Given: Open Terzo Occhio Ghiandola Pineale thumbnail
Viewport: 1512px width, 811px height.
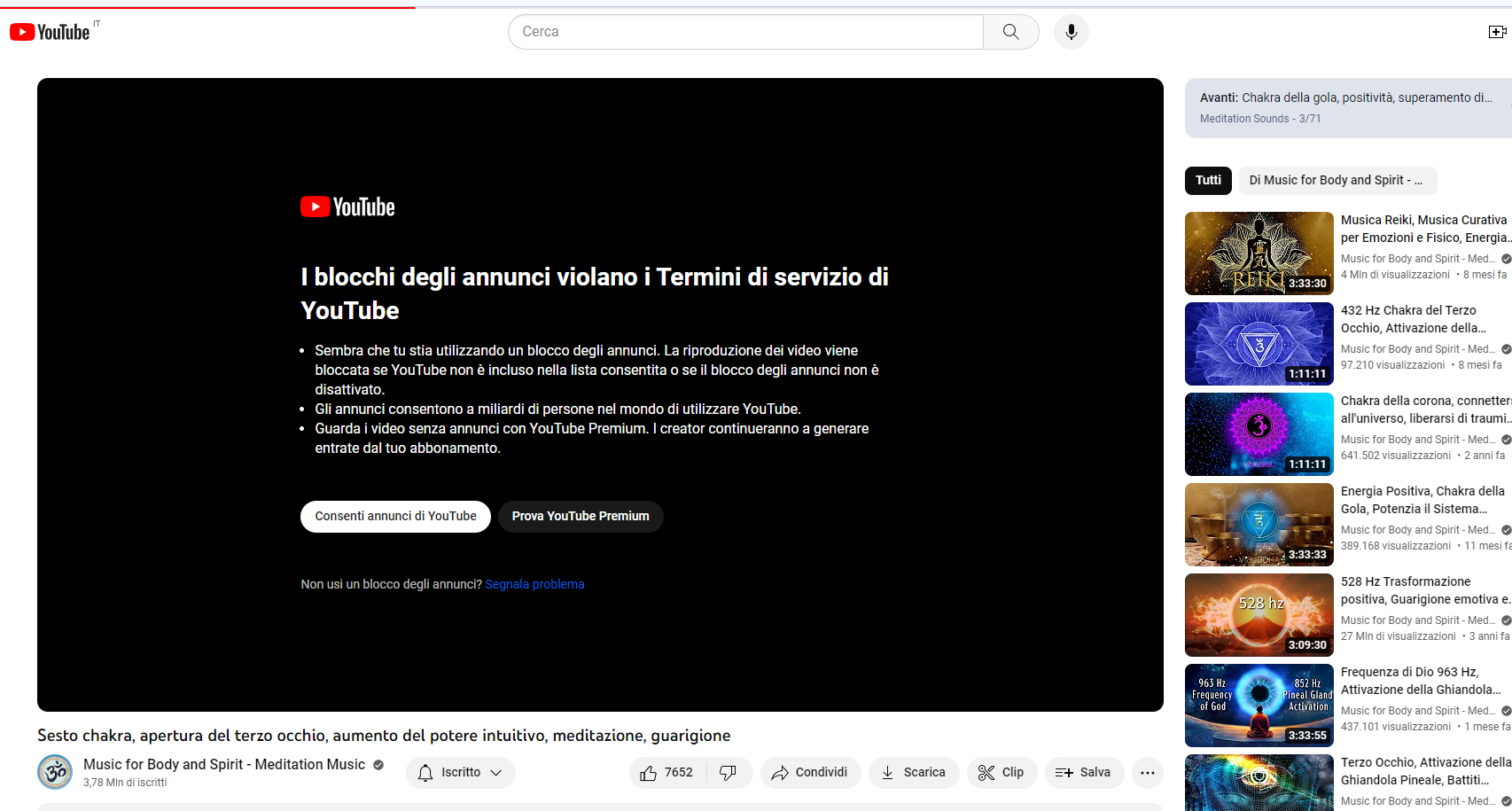Looking at the screenshot, I should coord(1259,783).
